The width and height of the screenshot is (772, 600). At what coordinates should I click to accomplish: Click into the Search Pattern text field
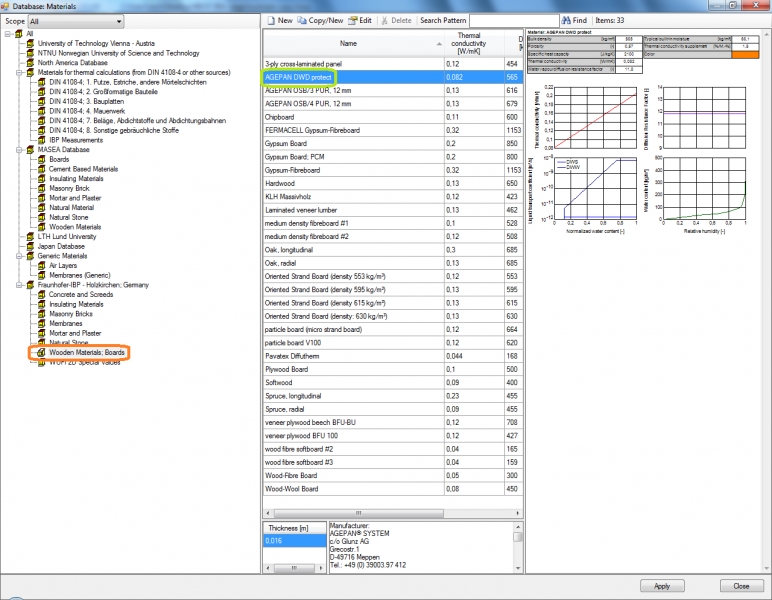pyautogui.click(x=508, y=20)
